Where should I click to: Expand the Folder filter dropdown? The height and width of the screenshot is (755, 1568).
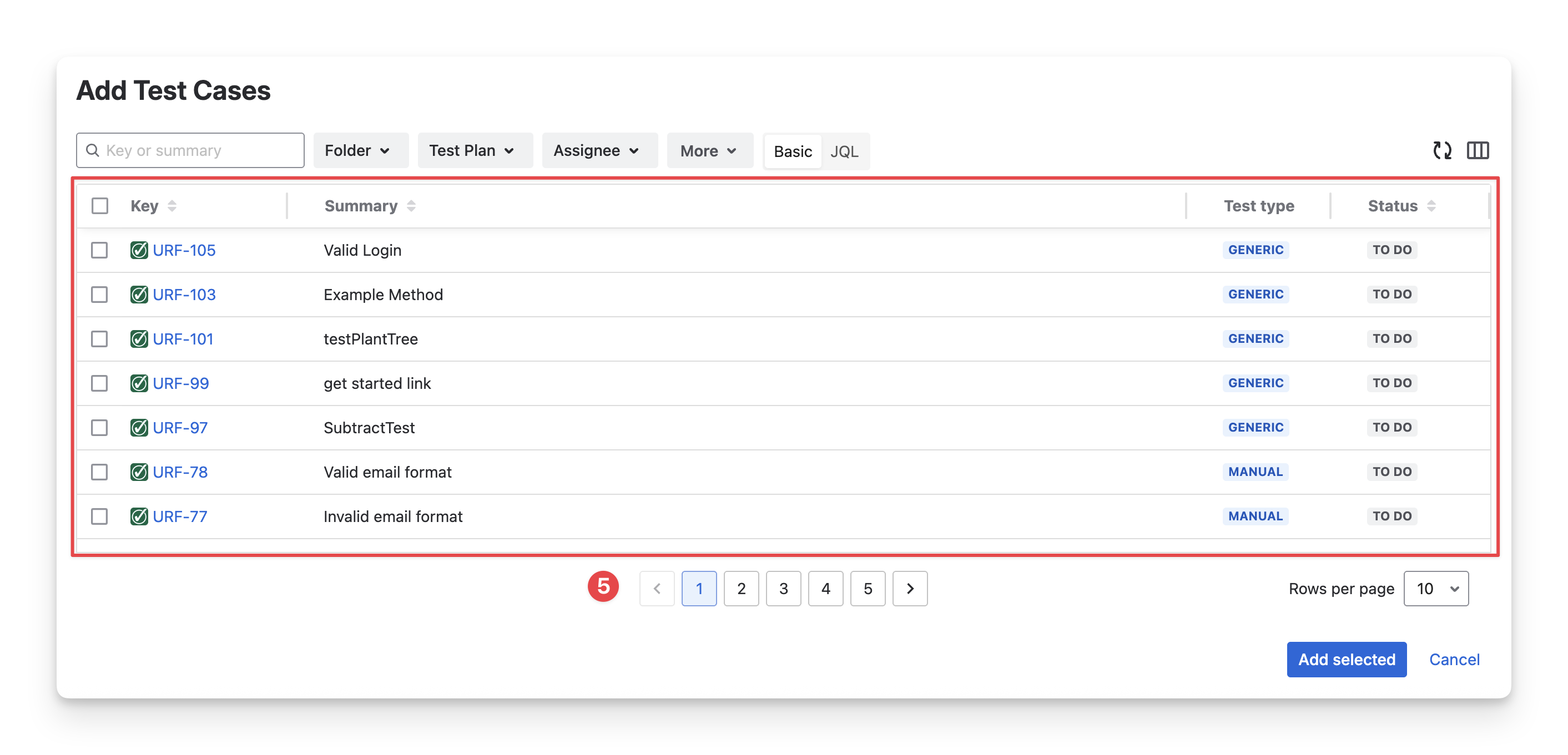click(x=360, y=150)
